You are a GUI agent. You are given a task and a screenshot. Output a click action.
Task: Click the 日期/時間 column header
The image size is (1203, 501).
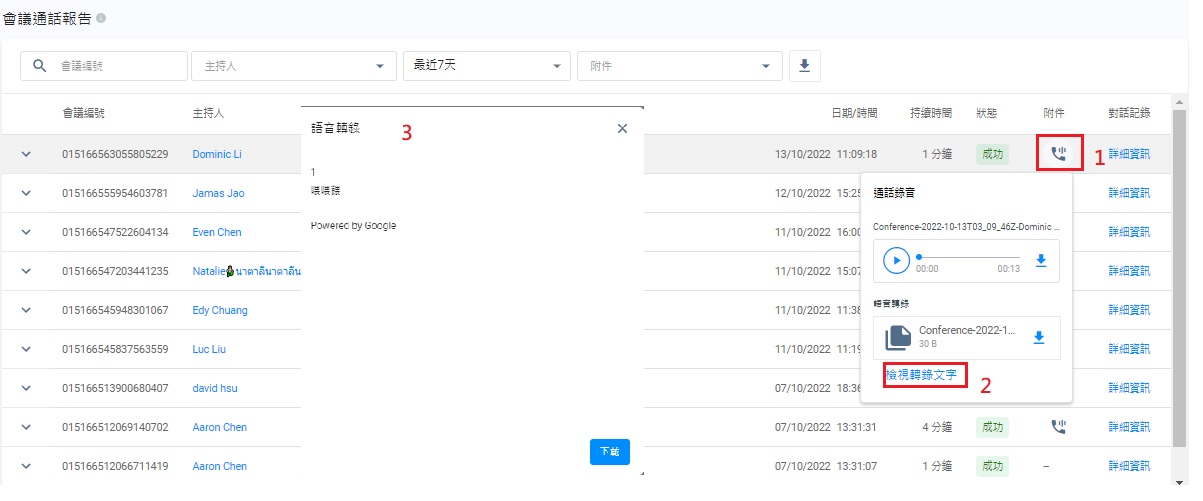[x=854, y=114]
